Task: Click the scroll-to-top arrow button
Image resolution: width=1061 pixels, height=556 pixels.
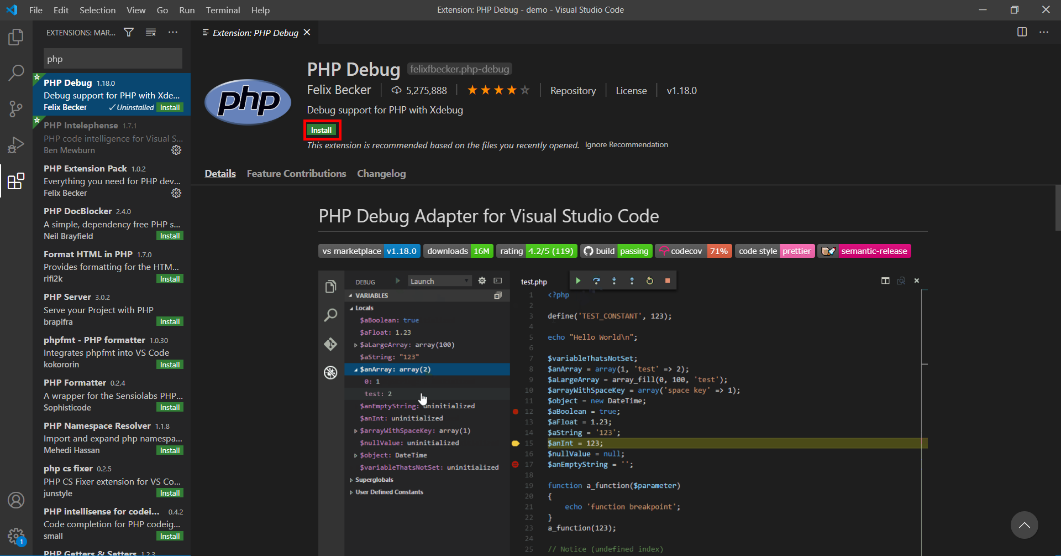Action: (1024, 525)
